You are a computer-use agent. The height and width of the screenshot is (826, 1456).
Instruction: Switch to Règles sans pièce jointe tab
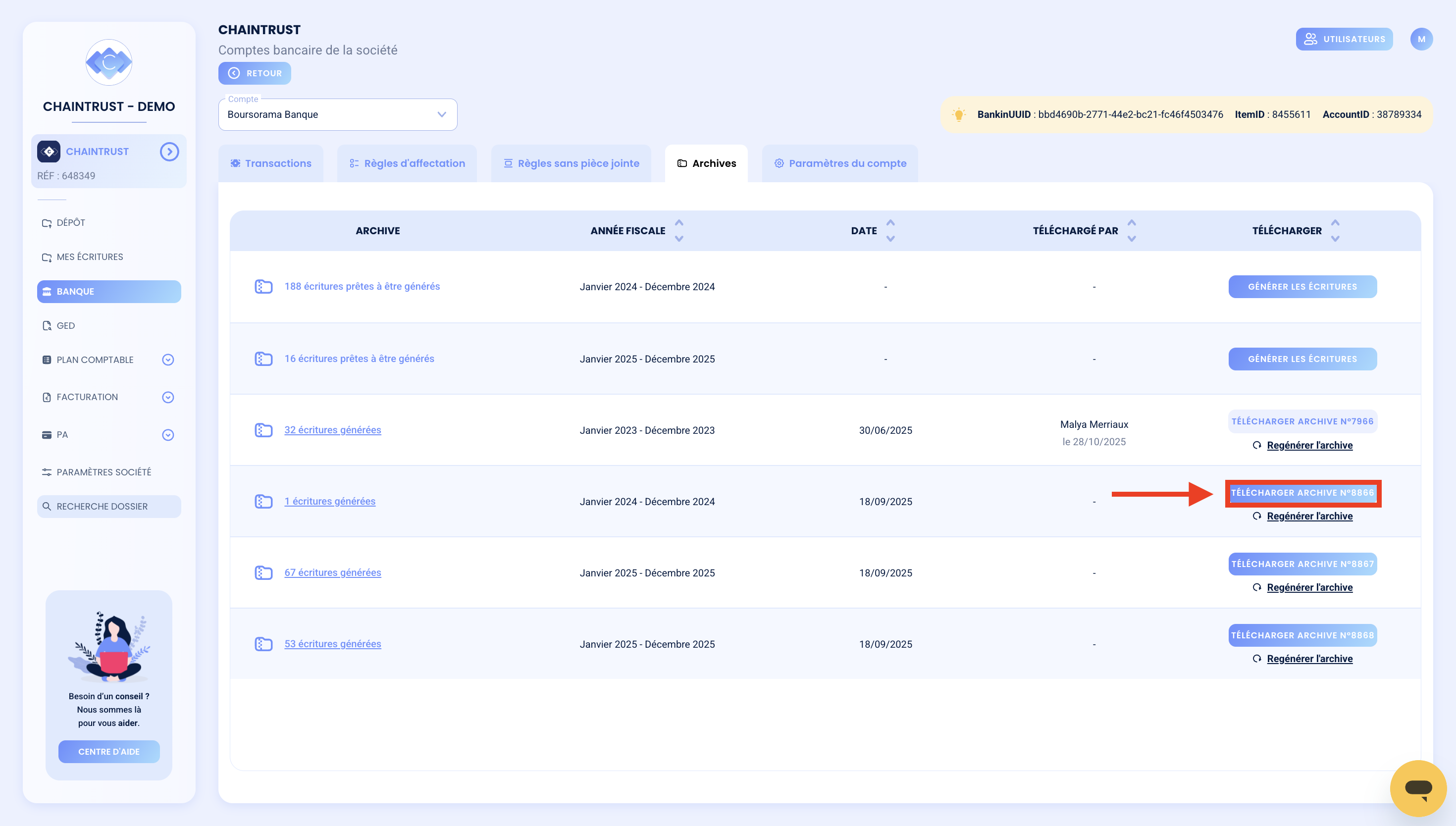[571, 163]
